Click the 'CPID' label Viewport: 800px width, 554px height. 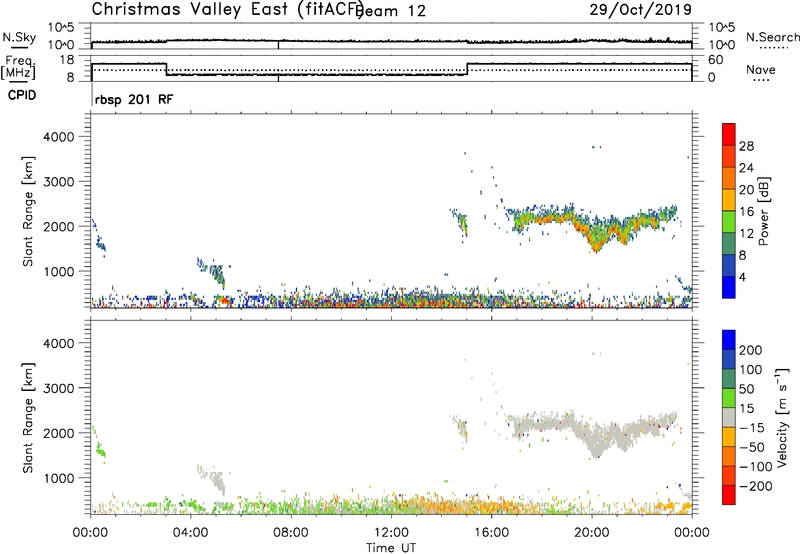22,95
